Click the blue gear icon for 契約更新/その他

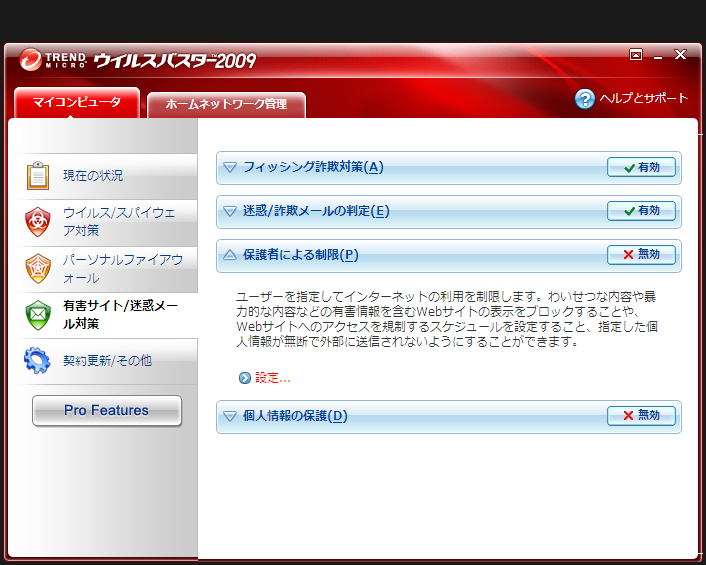coord(37,360)
